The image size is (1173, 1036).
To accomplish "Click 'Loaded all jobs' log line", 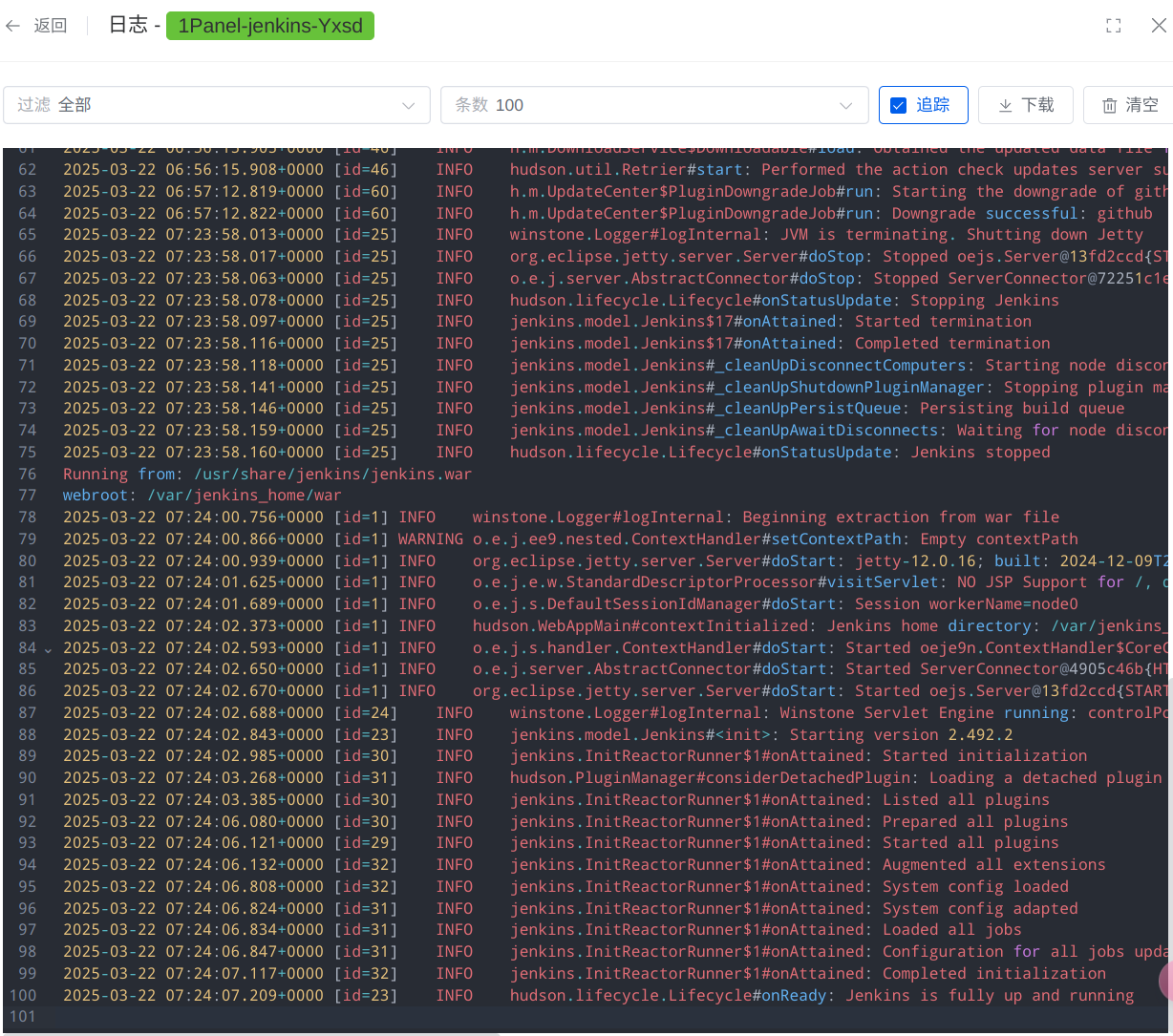I will [x=543, y=930].
